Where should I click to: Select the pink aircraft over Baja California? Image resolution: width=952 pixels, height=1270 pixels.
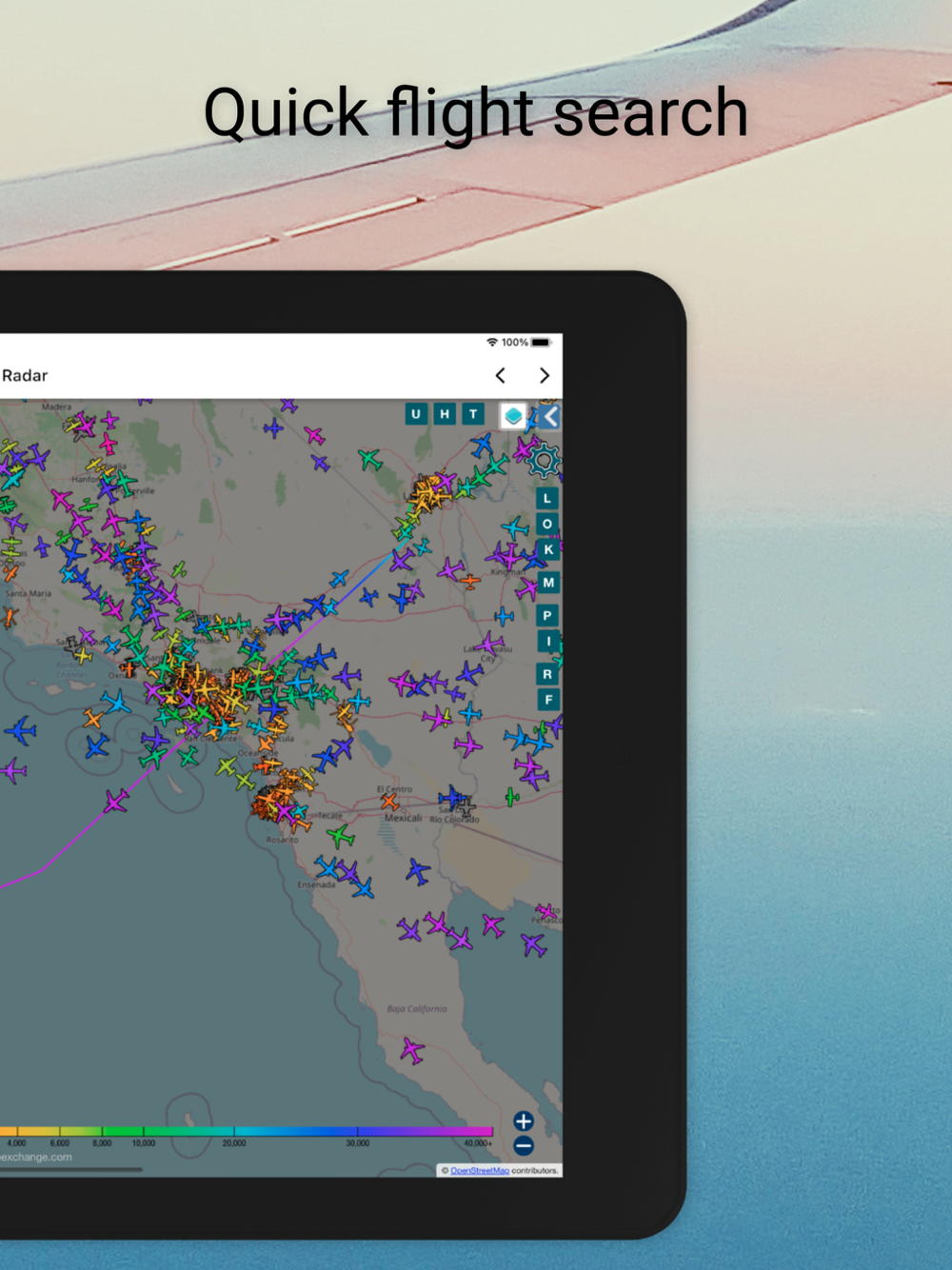(x=412, y=1051)
